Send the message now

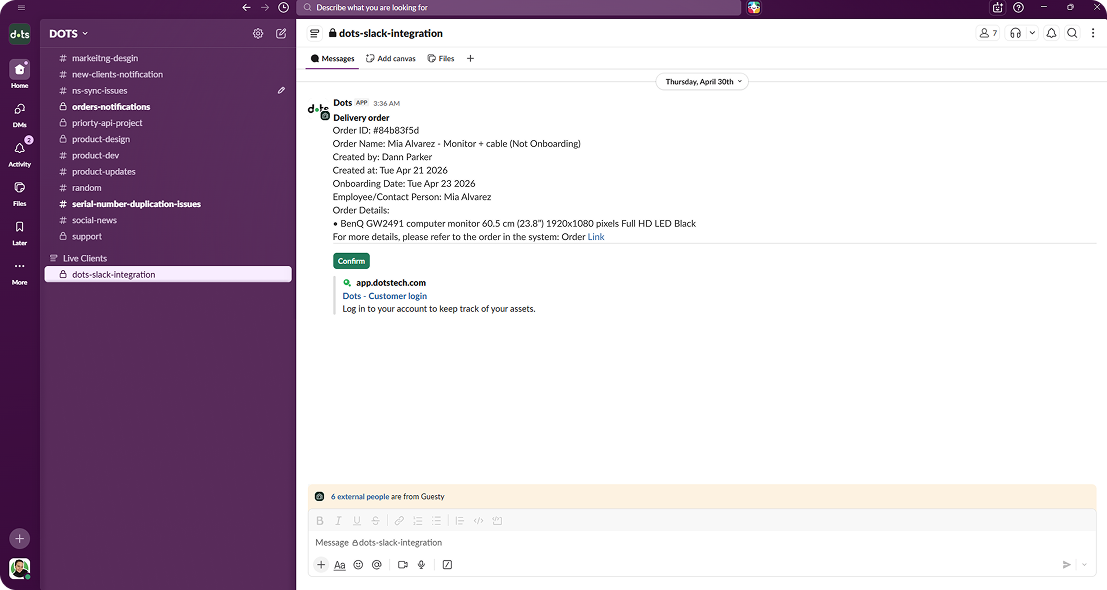(x=1067, y=565)
